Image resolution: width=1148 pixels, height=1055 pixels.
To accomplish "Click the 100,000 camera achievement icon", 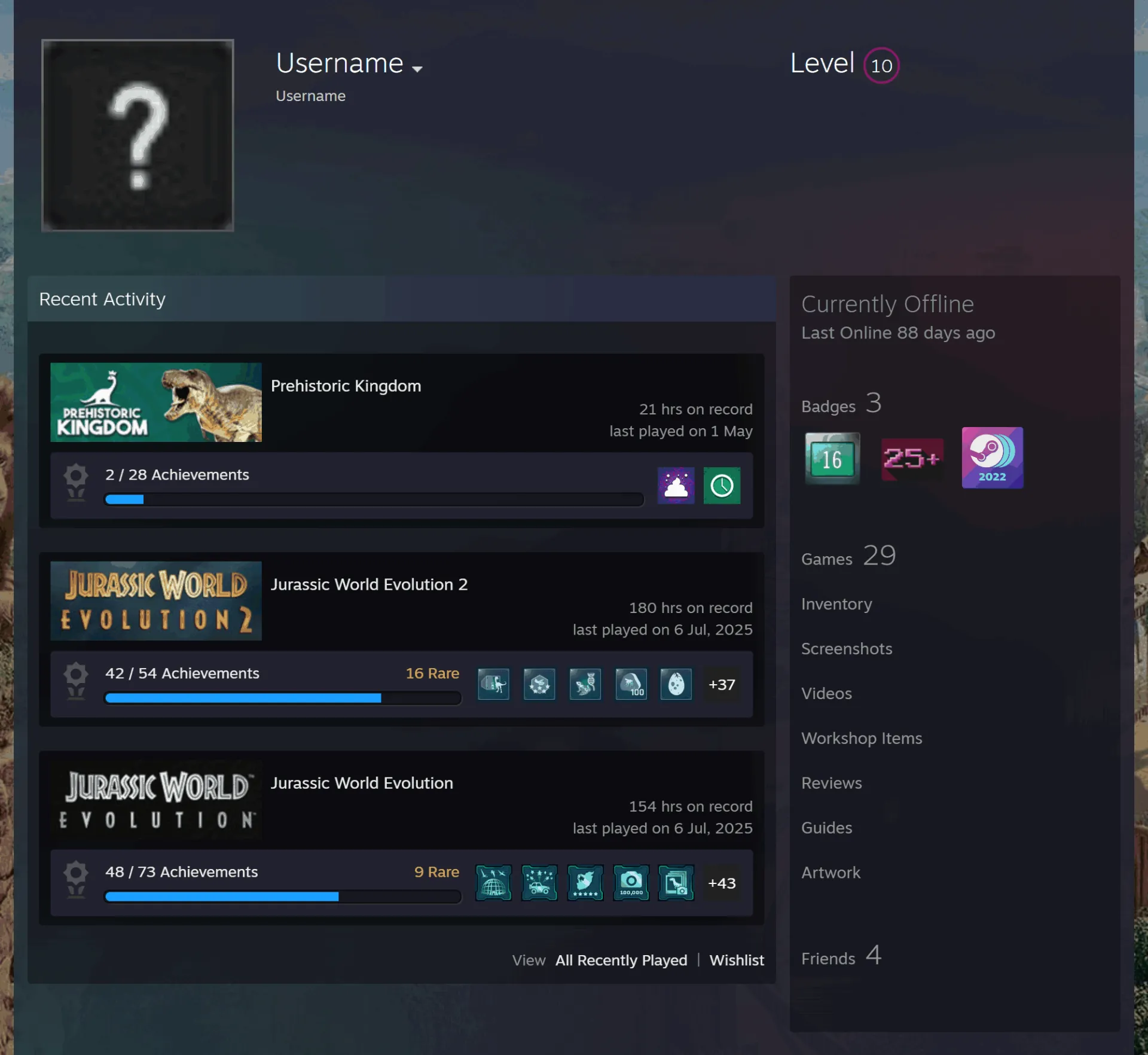I will [631, 883].
